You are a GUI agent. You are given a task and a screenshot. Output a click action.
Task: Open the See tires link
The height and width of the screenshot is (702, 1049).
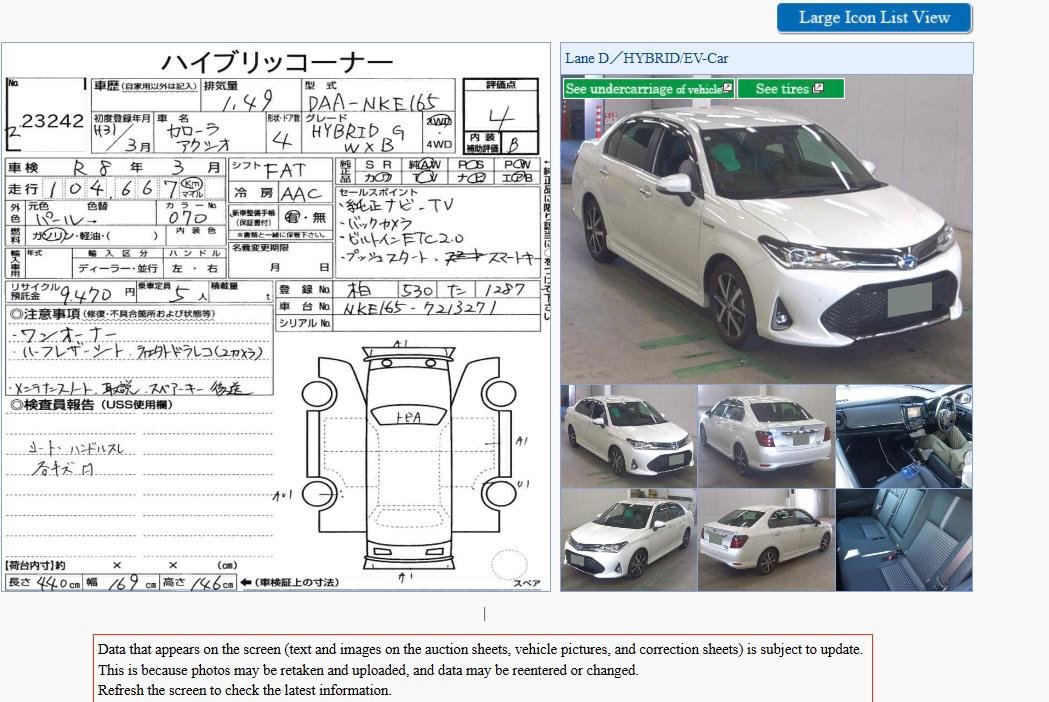tap(790, 88)
